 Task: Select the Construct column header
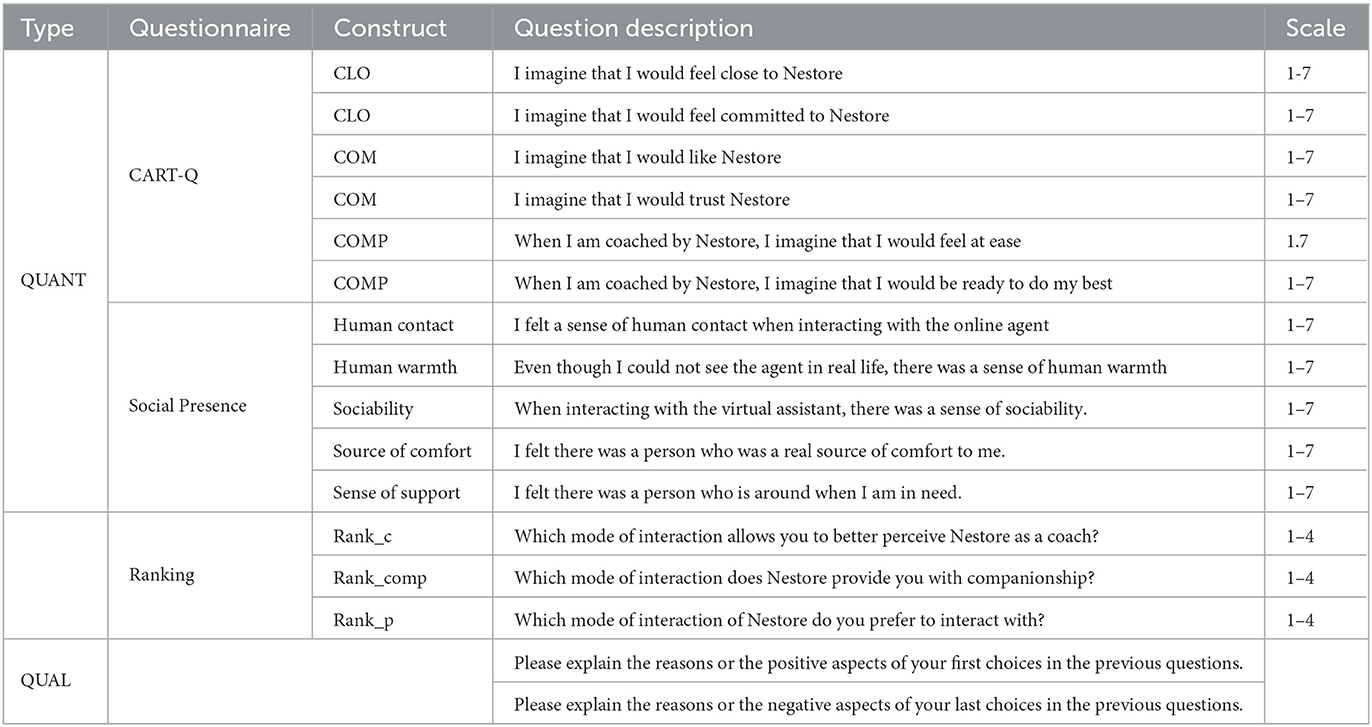click(390, 28)
